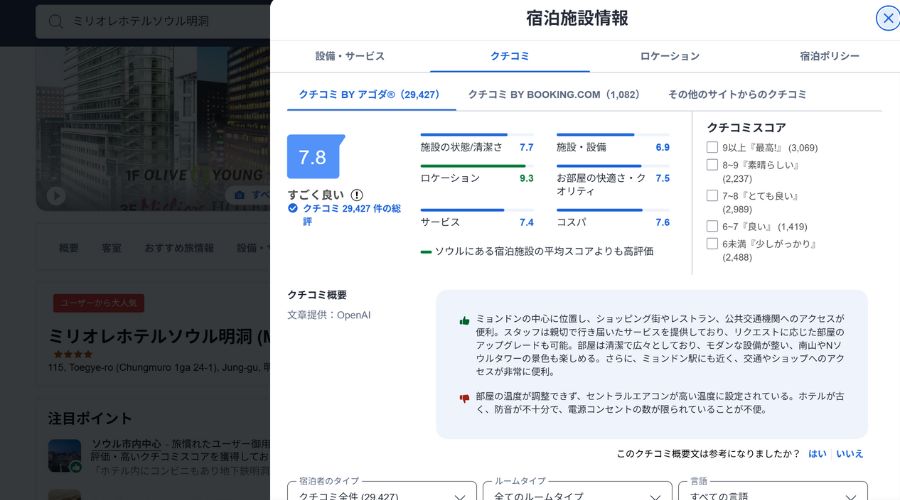Image resolution: width=900 pixels, height=500 pixels.
Task: Play the hotel video via play icon
Action: point(56,196)
